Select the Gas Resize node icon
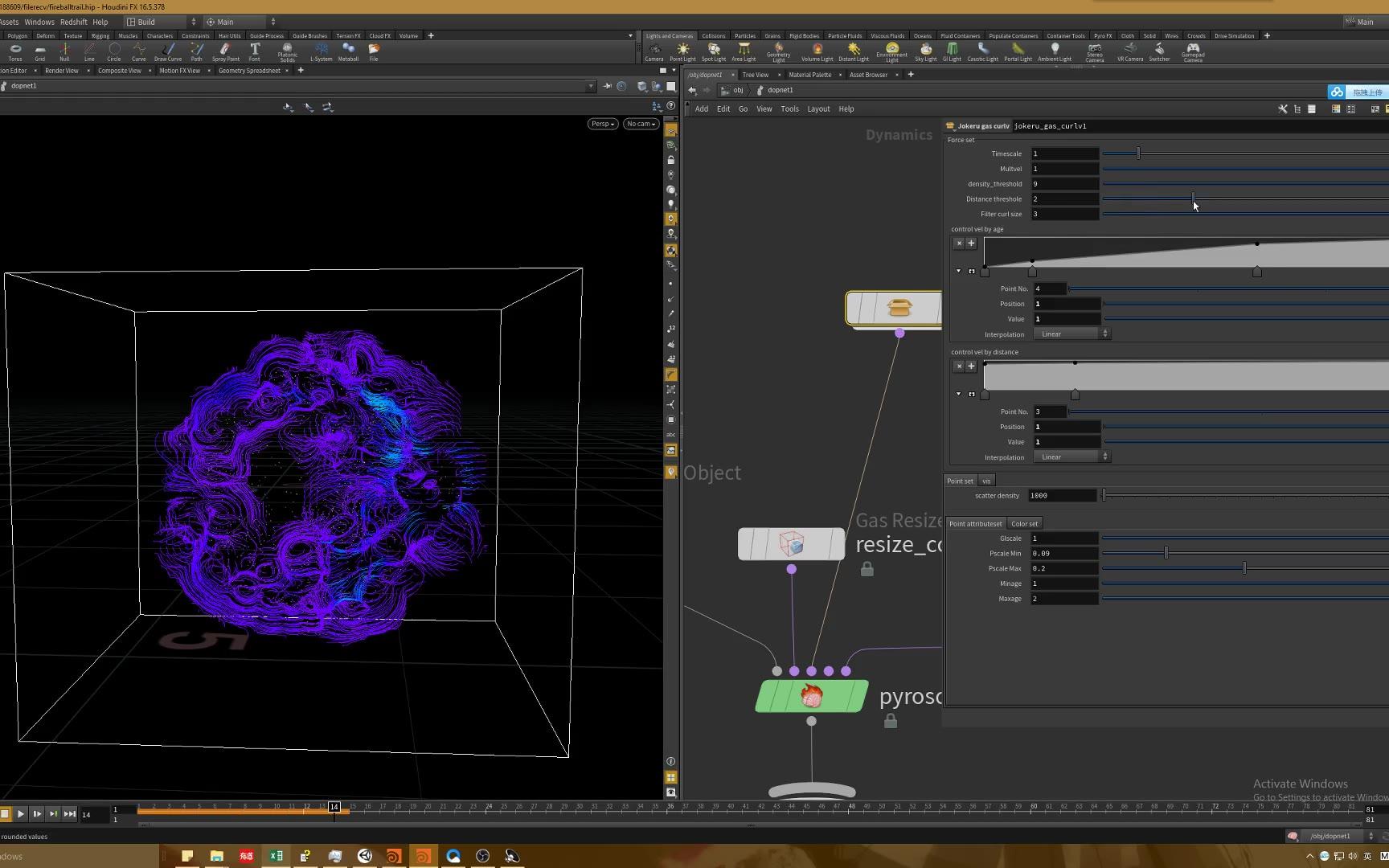Image resolution: width=1389 pixels, height=868 pixels. point(792,544)
